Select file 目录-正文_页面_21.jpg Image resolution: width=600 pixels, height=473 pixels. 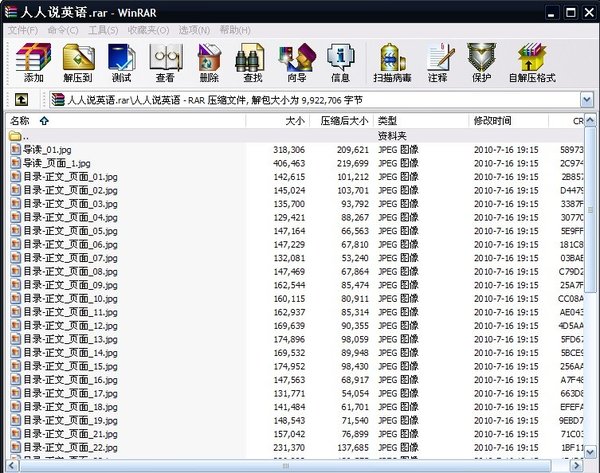(x=70, y=434)
